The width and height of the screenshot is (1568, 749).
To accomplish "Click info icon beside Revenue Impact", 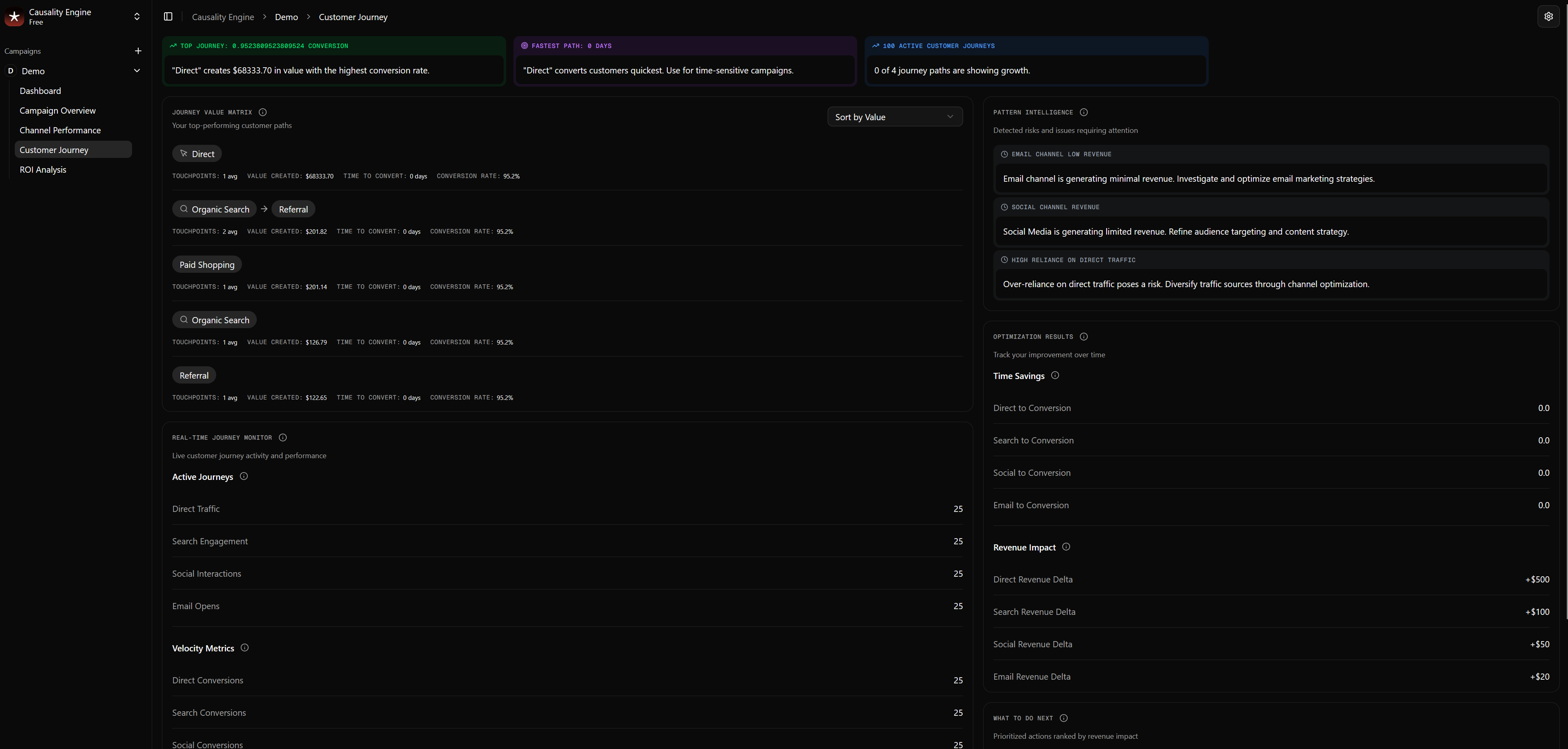I will [x=1066, y=547].
